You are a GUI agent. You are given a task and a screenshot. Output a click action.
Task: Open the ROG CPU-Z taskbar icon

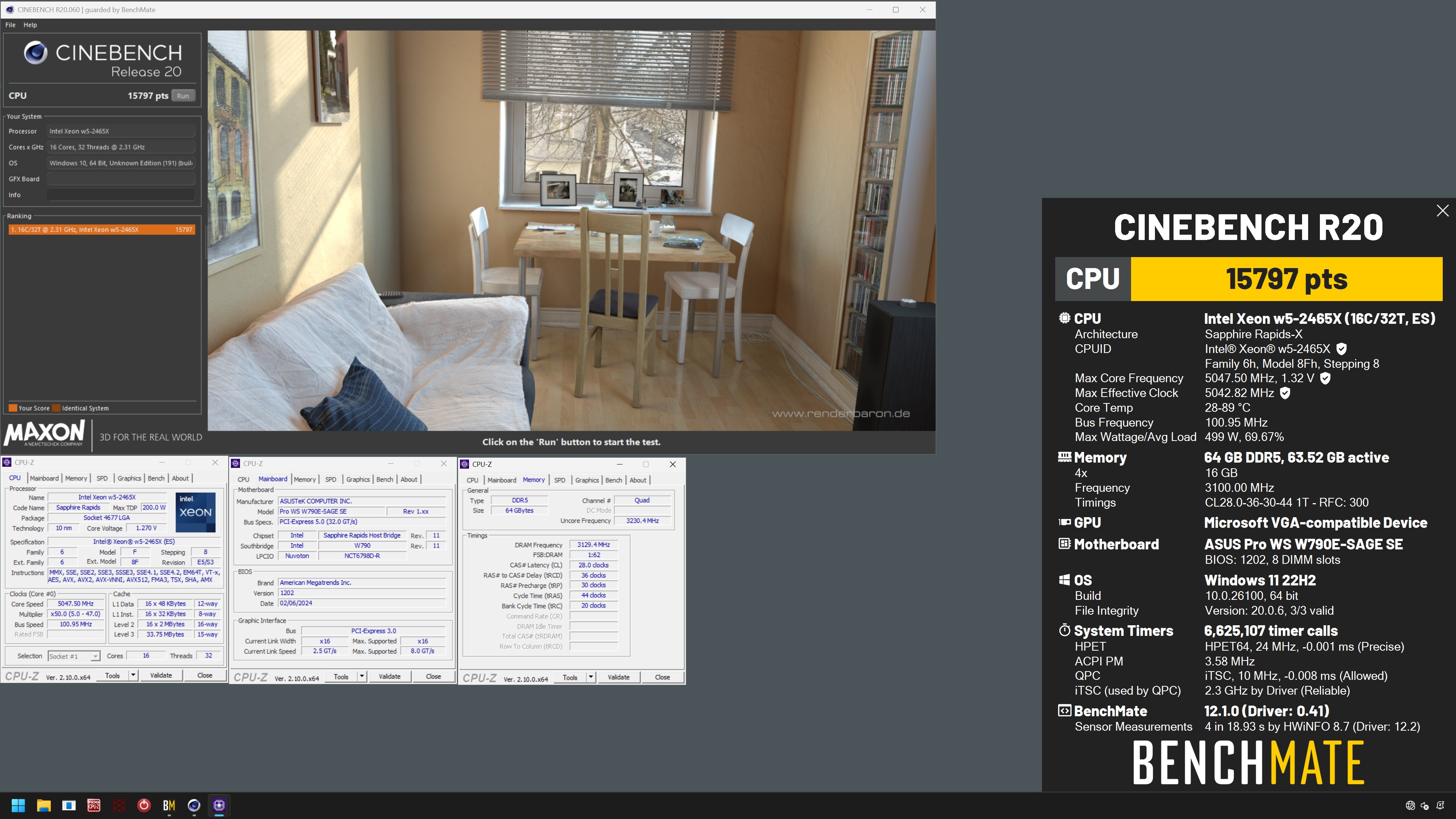(94, 805)
